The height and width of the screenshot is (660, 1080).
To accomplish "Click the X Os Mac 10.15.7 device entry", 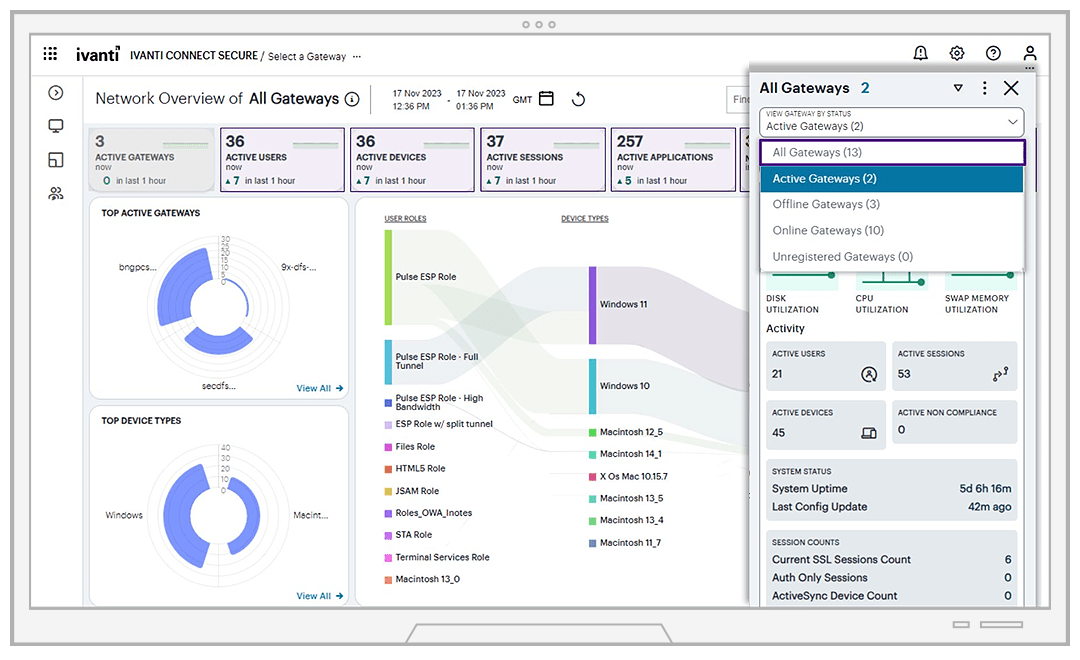I will [x=628, y=476].
